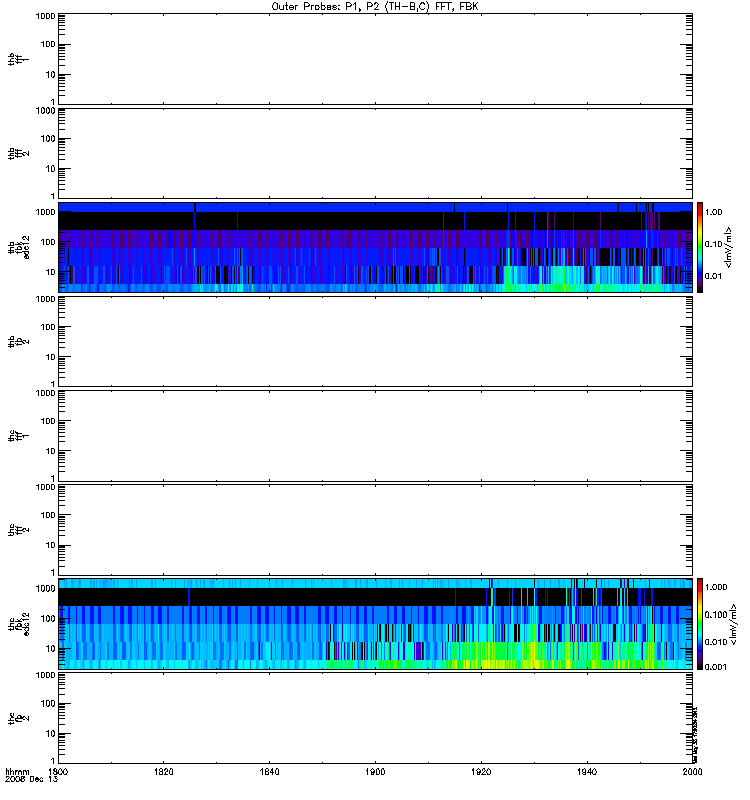This screenshot has height=800, width=750.
Task: Click the '0.01' label on the thb color bar
Action: pyautogui.click(x=714, y=276)
